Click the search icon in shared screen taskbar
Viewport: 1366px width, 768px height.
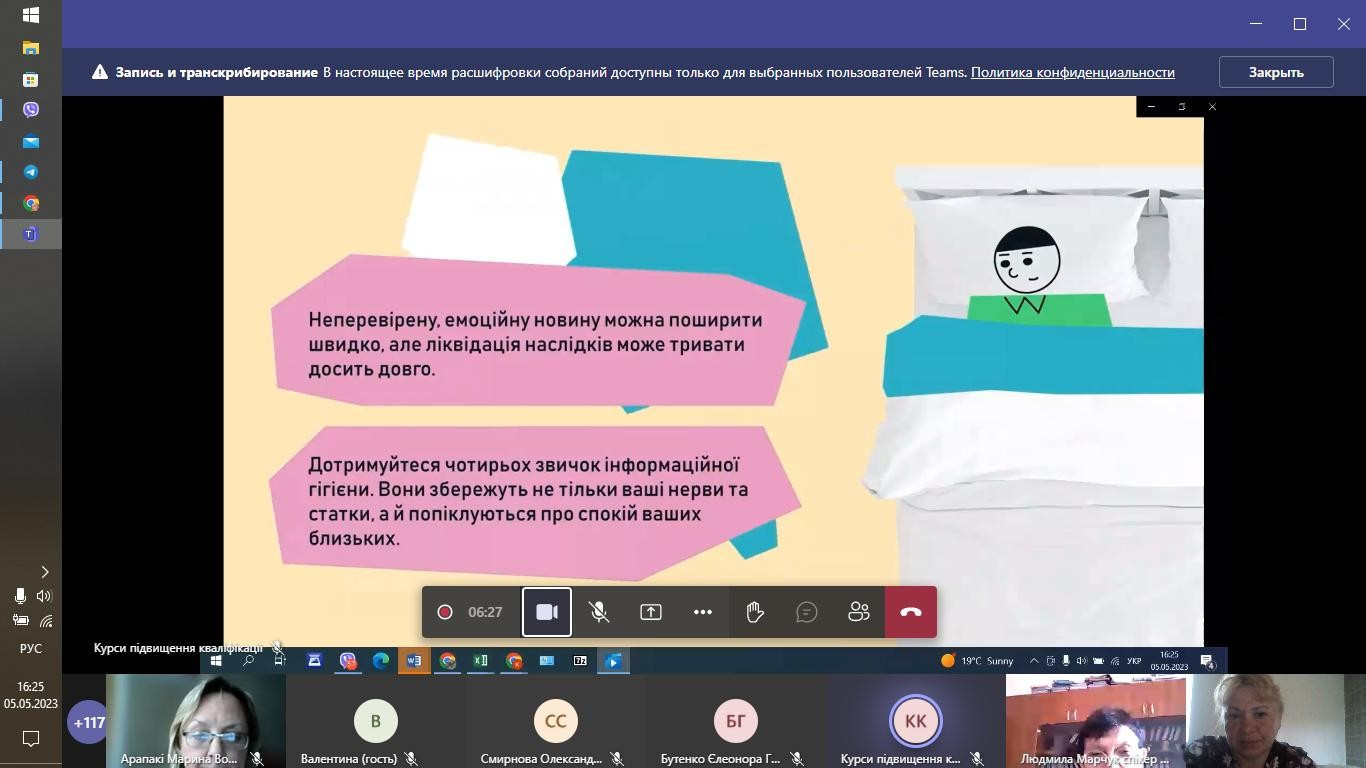pos(248,660)
